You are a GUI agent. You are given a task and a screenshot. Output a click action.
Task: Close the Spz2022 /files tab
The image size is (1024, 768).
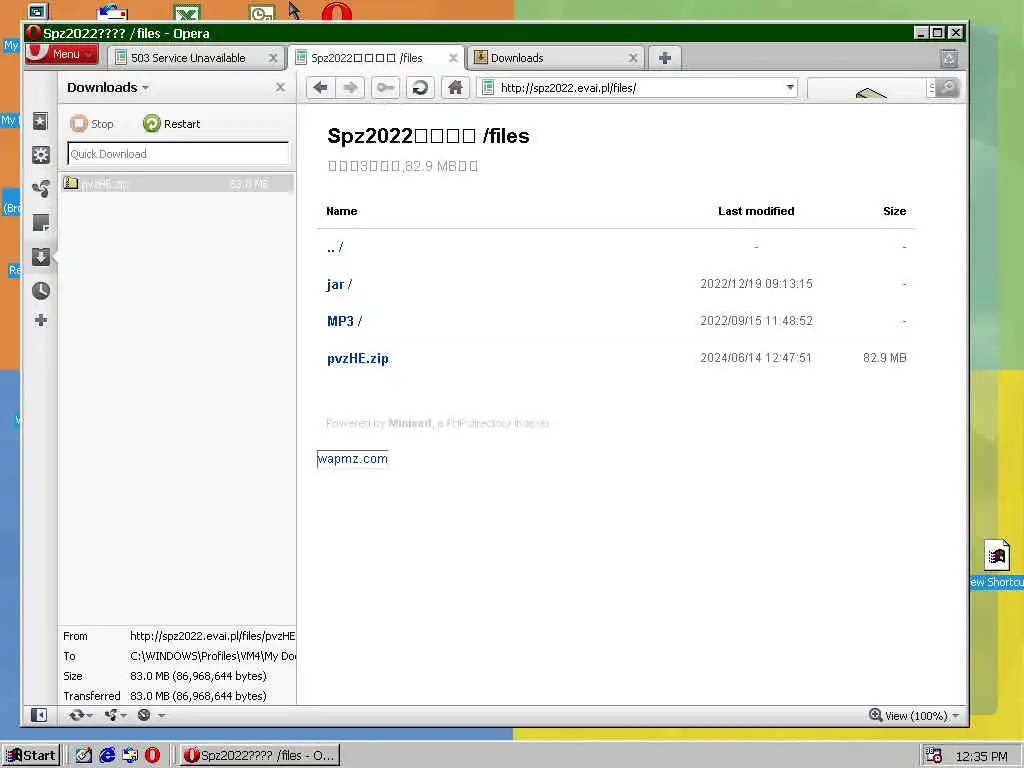[x=453, y=58]
